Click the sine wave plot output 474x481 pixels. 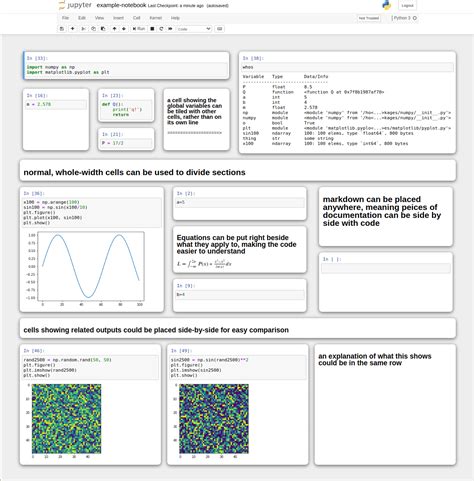click(x=85, y=269)
